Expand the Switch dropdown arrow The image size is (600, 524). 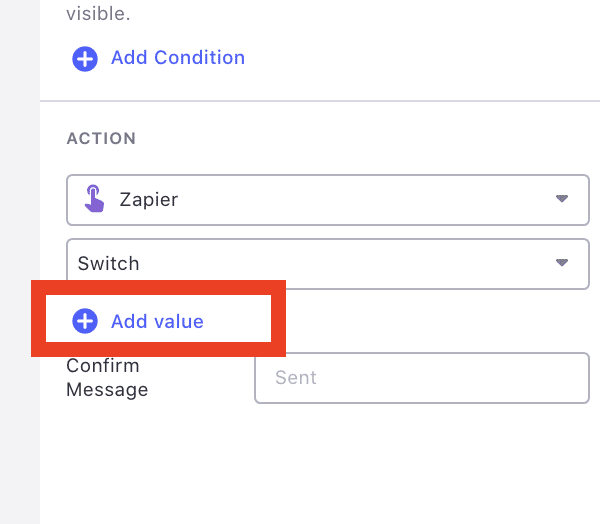point(562,263)
